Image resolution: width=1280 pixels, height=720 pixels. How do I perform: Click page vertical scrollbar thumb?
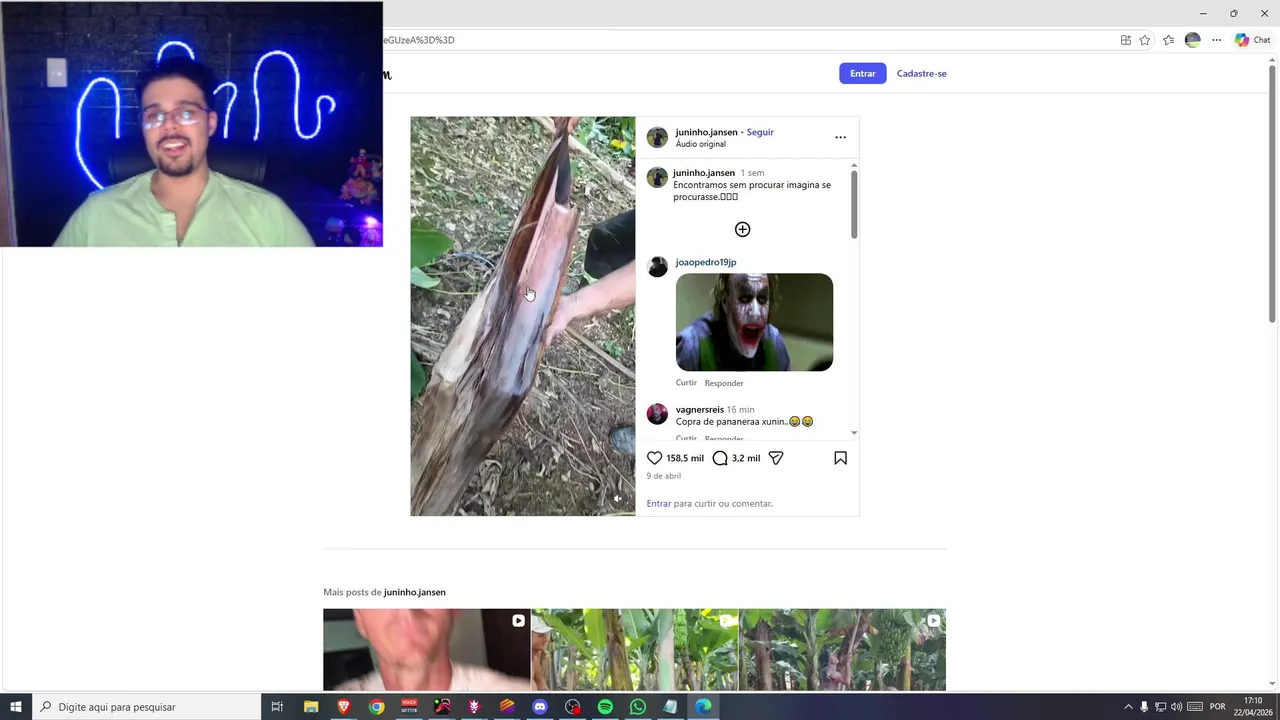(1272, 193)
